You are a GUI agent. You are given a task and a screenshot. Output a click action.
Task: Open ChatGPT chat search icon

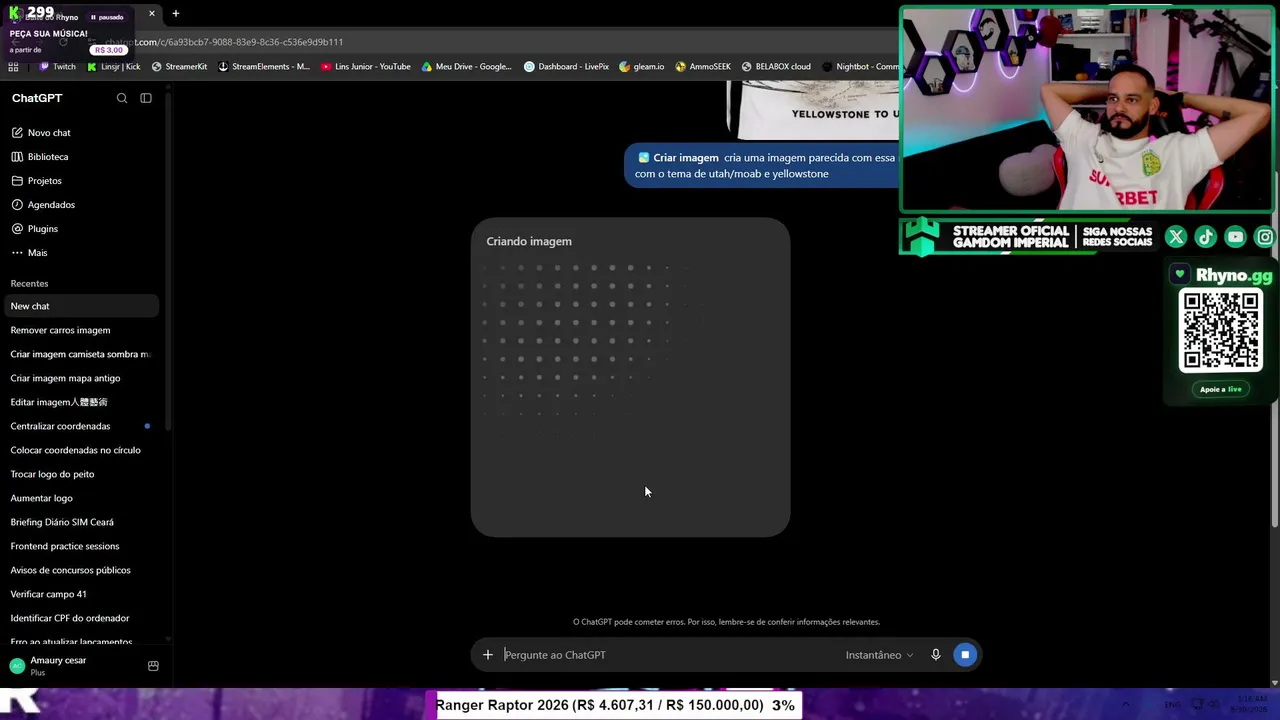pyautogui.click(x=122, y=98)
